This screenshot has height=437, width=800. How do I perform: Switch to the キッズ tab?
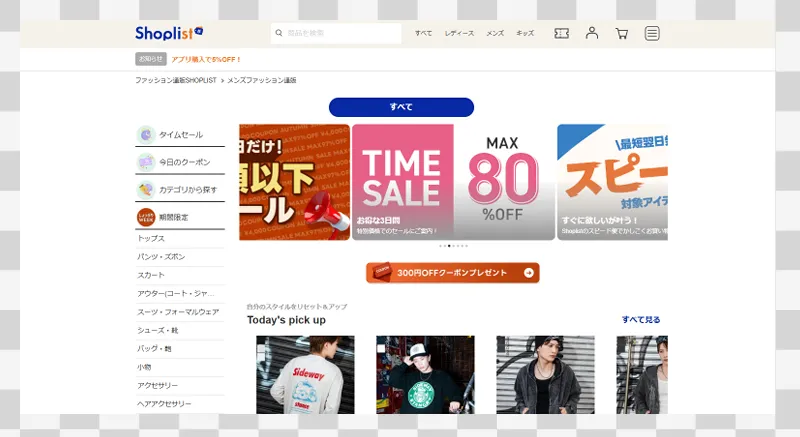point(525,34)
